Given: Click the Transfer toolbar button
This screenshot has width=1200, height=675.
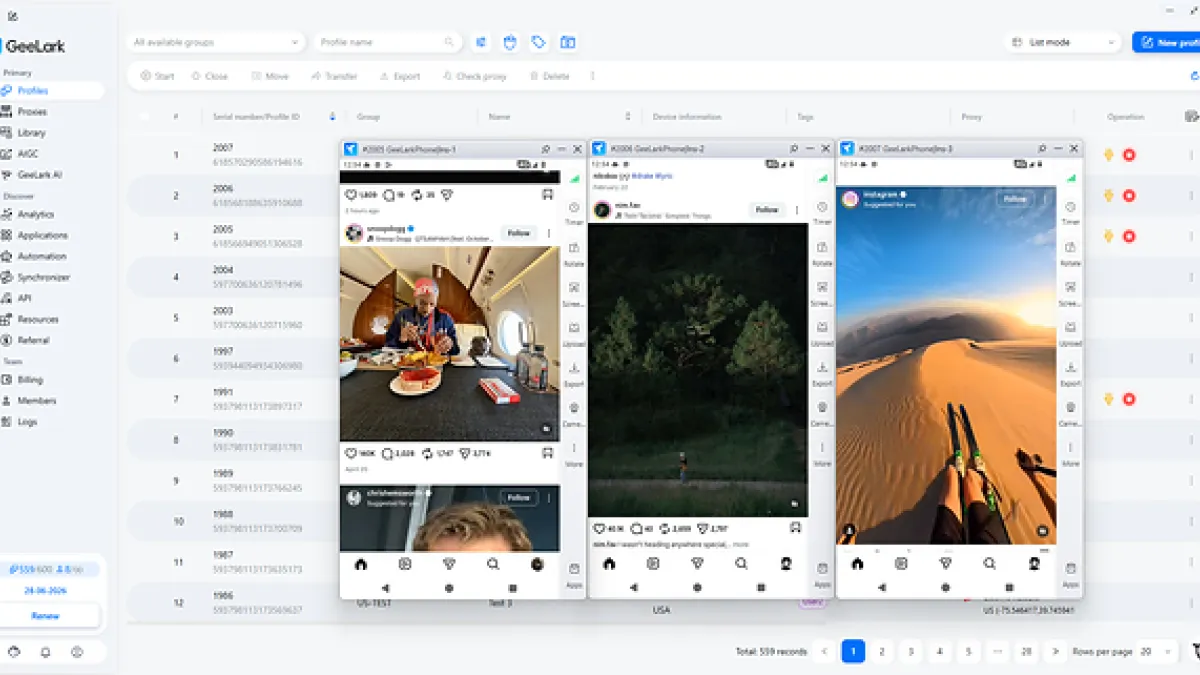Looking at the screenshot, I should pyautogui.click(x=333, y=76).
